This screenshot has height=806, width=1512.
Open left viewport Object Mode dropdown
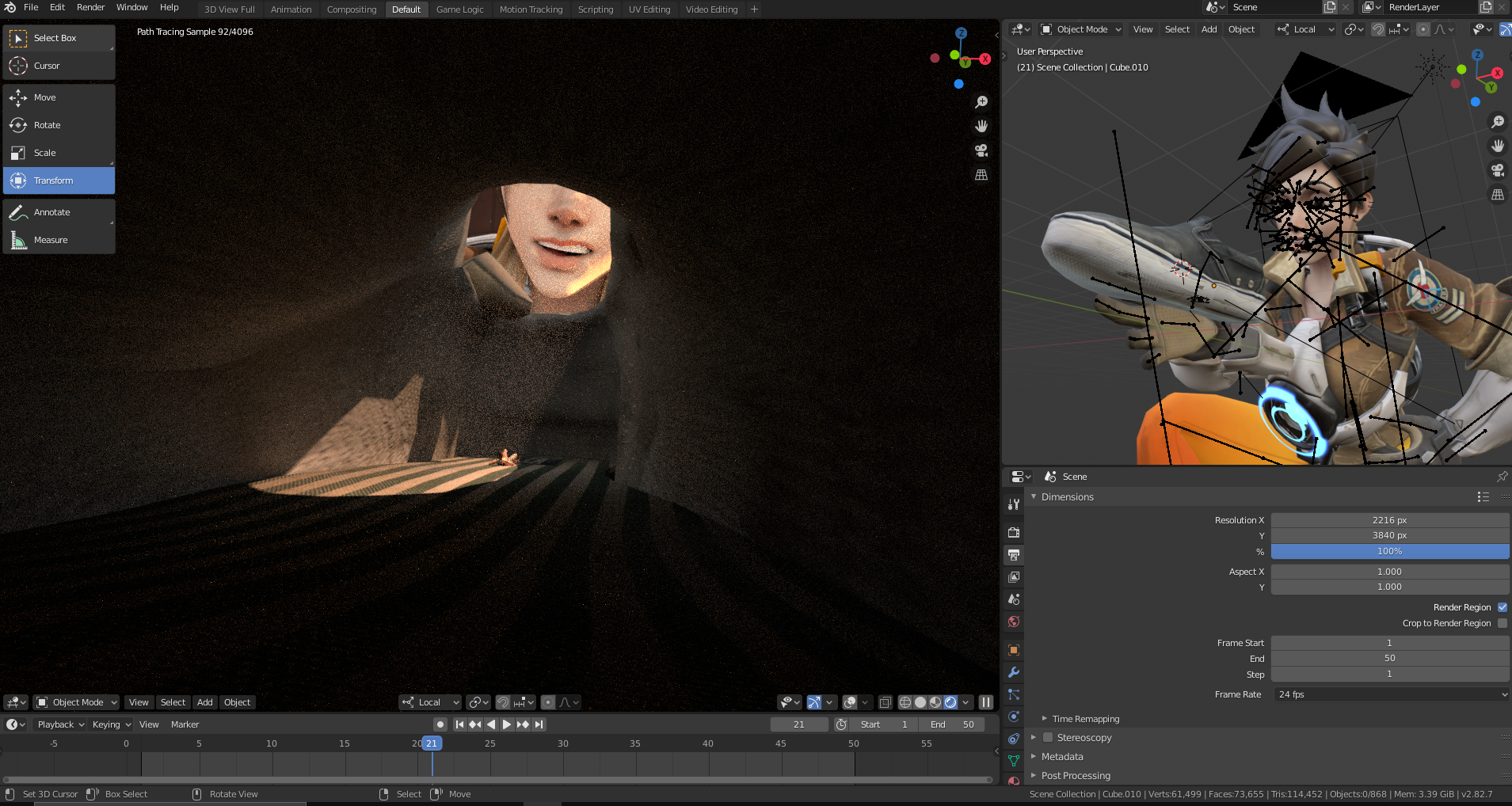click(x=76, y=702)
